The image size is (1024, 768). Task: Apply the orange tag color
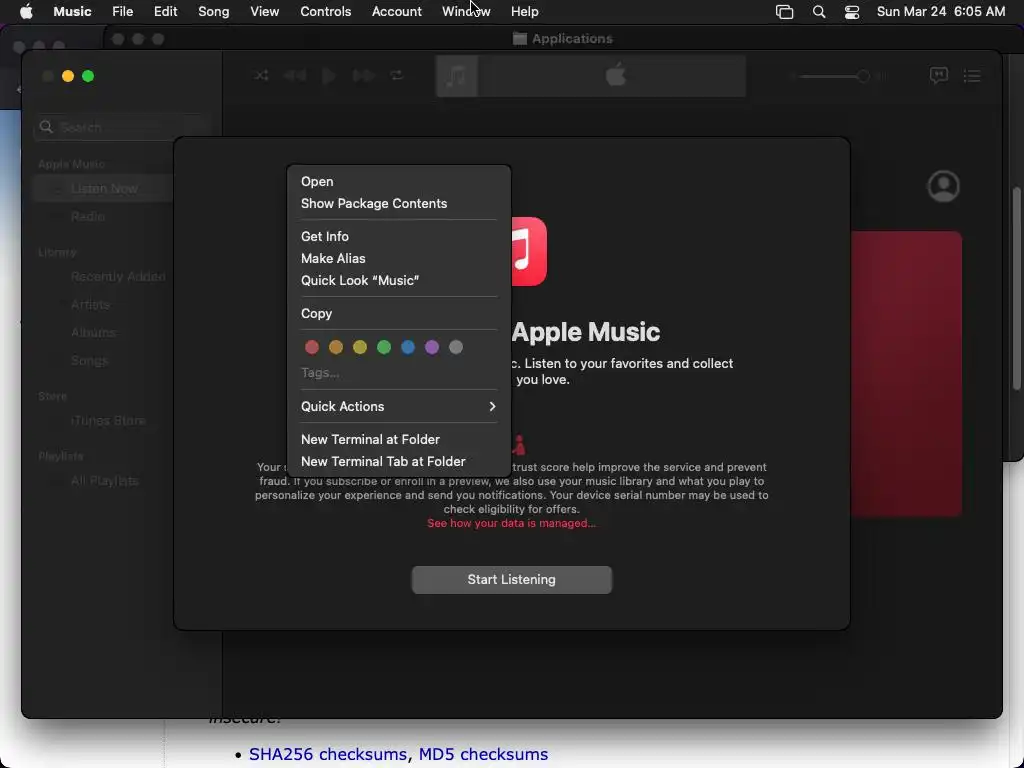coord(336,347)
